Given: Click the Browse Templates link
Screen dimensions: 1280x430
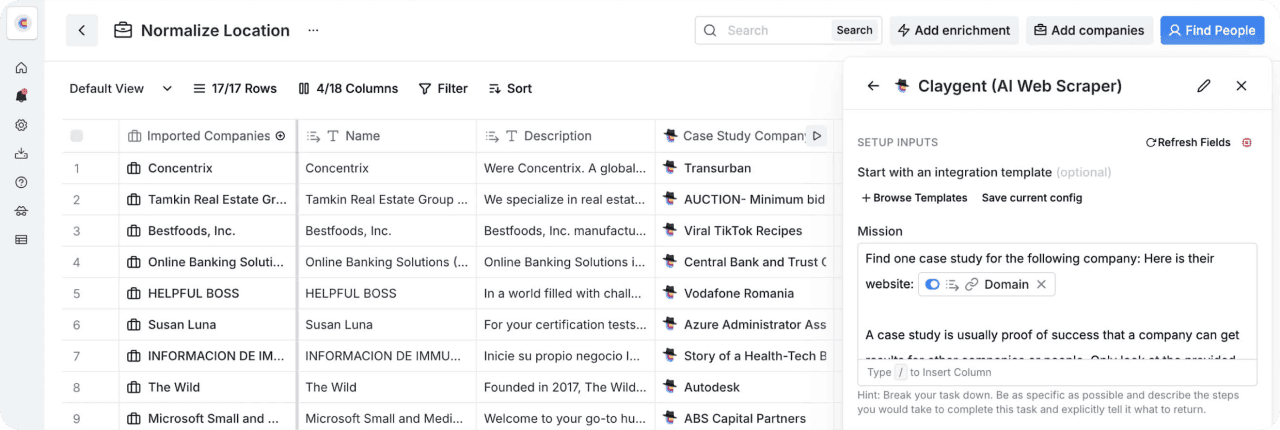Looking at the screenshot, I should click(x=914, y=198).
